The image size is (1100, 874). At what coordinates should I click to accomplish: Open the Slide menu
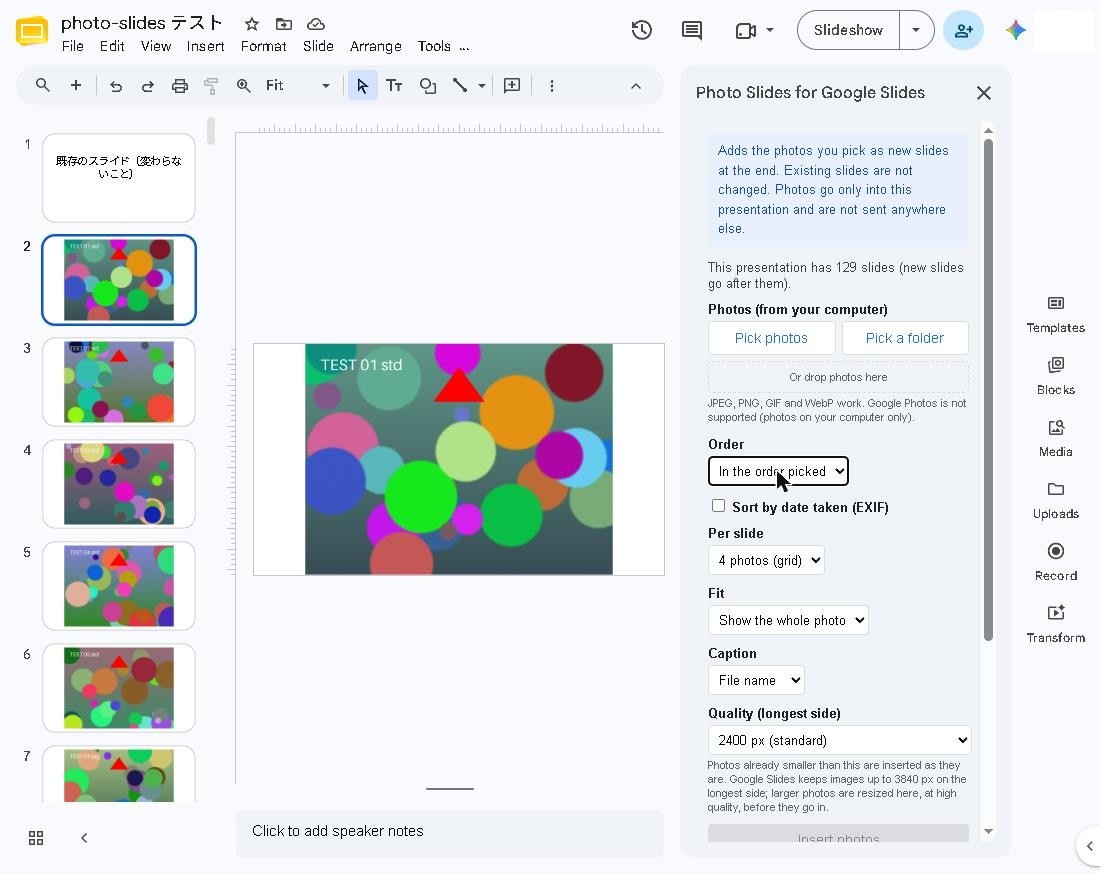318,46
